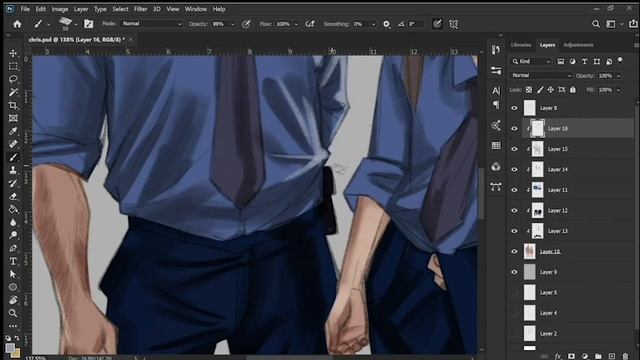The width and height of the screenshot is (640, 360).
Task: Open the brush settings panel icon
Action: 89,24
